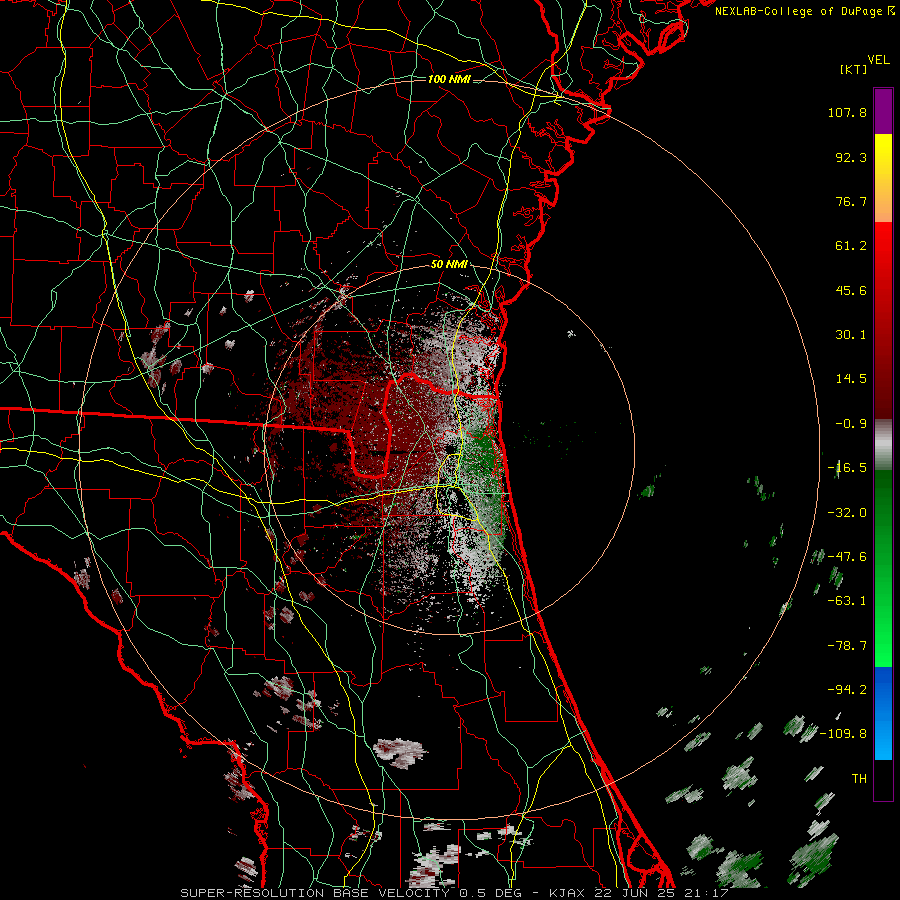
Task: Click the 92.3 velocity scale value
Action: [851, 157]
